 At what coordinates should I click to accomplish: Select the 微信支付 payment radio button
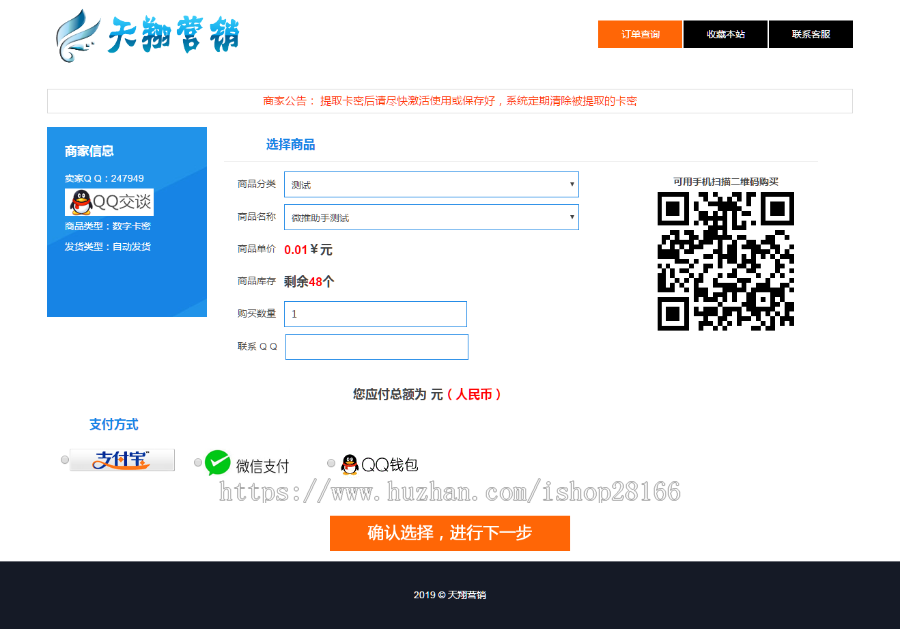click(198, 461)
